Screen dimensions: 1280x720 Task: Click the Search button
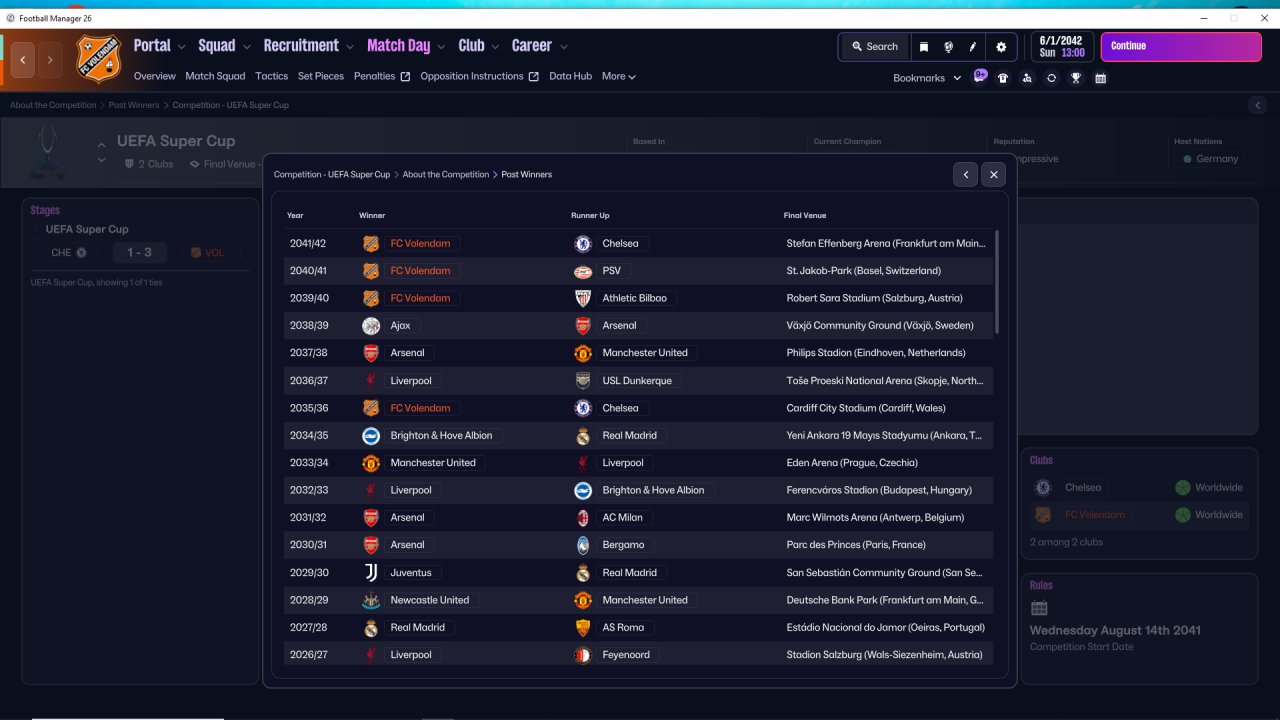[x=874, y=47]
